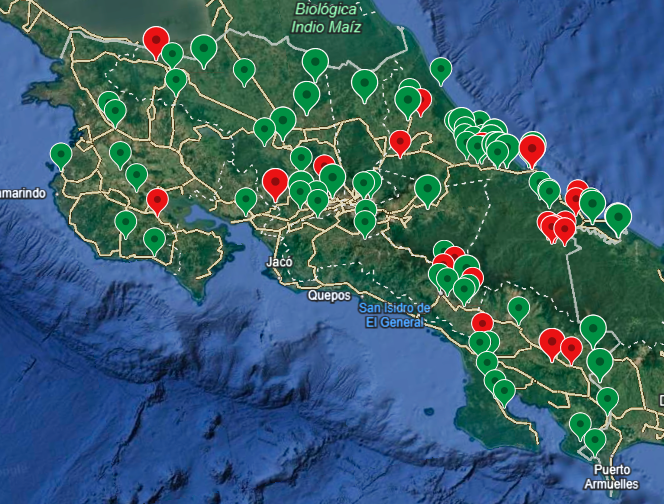Click the green marker beside the Gulf of Nicoya
This screenshot has height=504, width=664.
click(x=246, y=200)
